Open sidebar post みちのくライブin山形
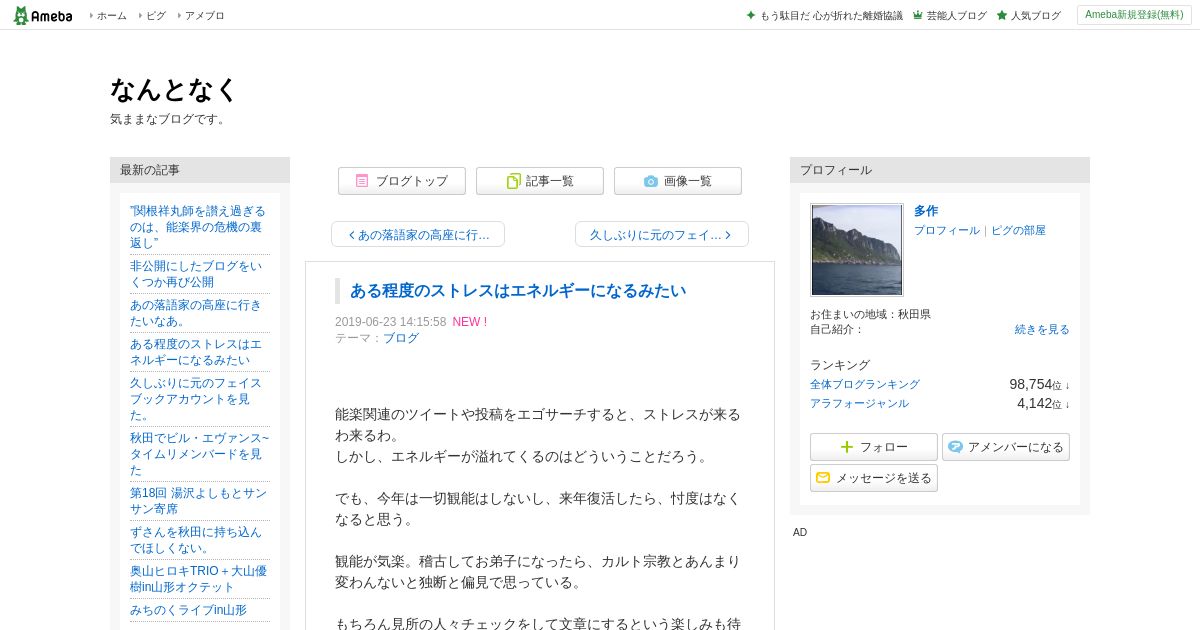The height and width of the screenshot is (630, 1200). (188, 610)
